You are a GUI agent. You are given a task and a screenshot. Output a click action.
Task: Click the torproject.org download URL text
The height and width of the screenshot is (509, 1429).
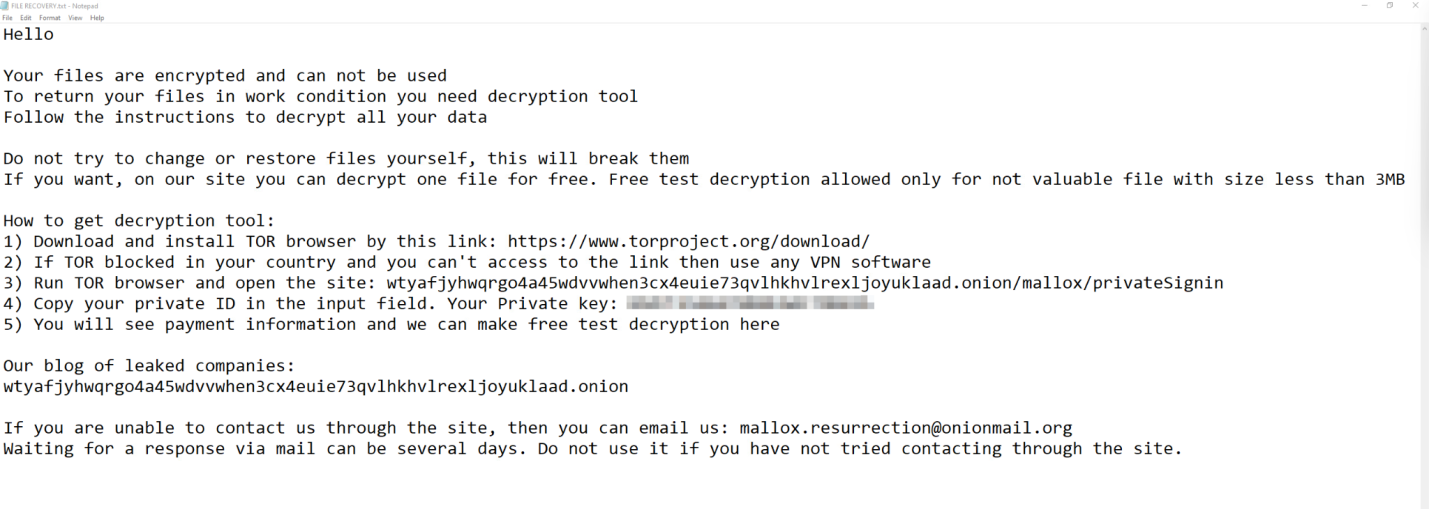tap(688, 241)
